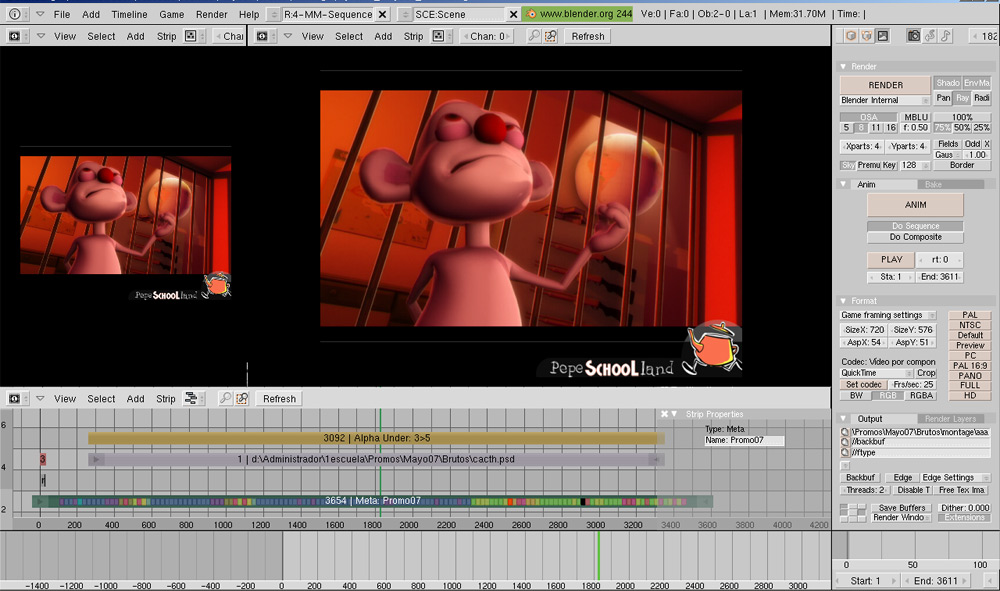Open the Render Window display dropdown

point(902,517)
